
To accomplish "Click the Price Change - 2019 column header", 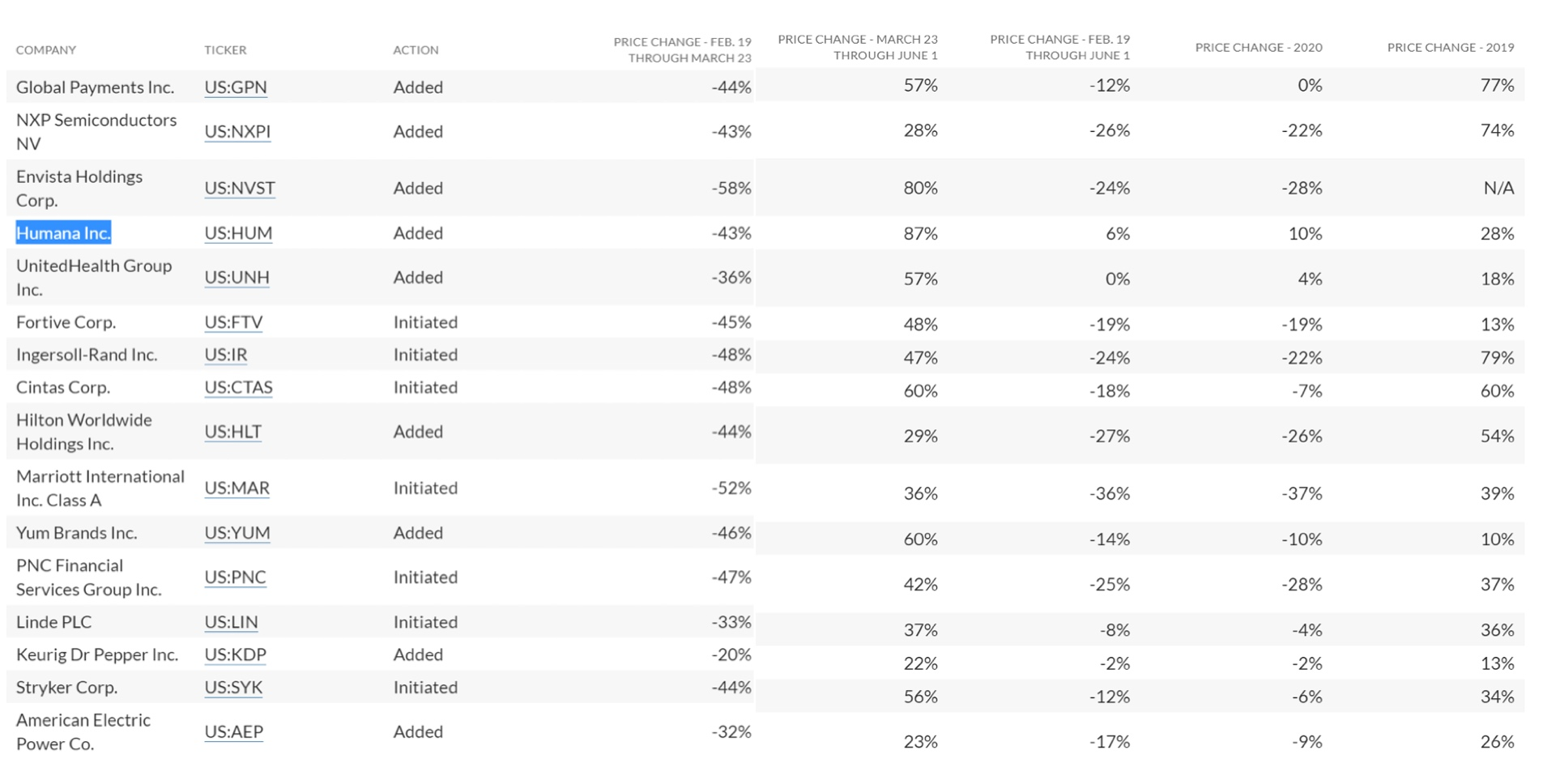I will tap(1450, 48).
